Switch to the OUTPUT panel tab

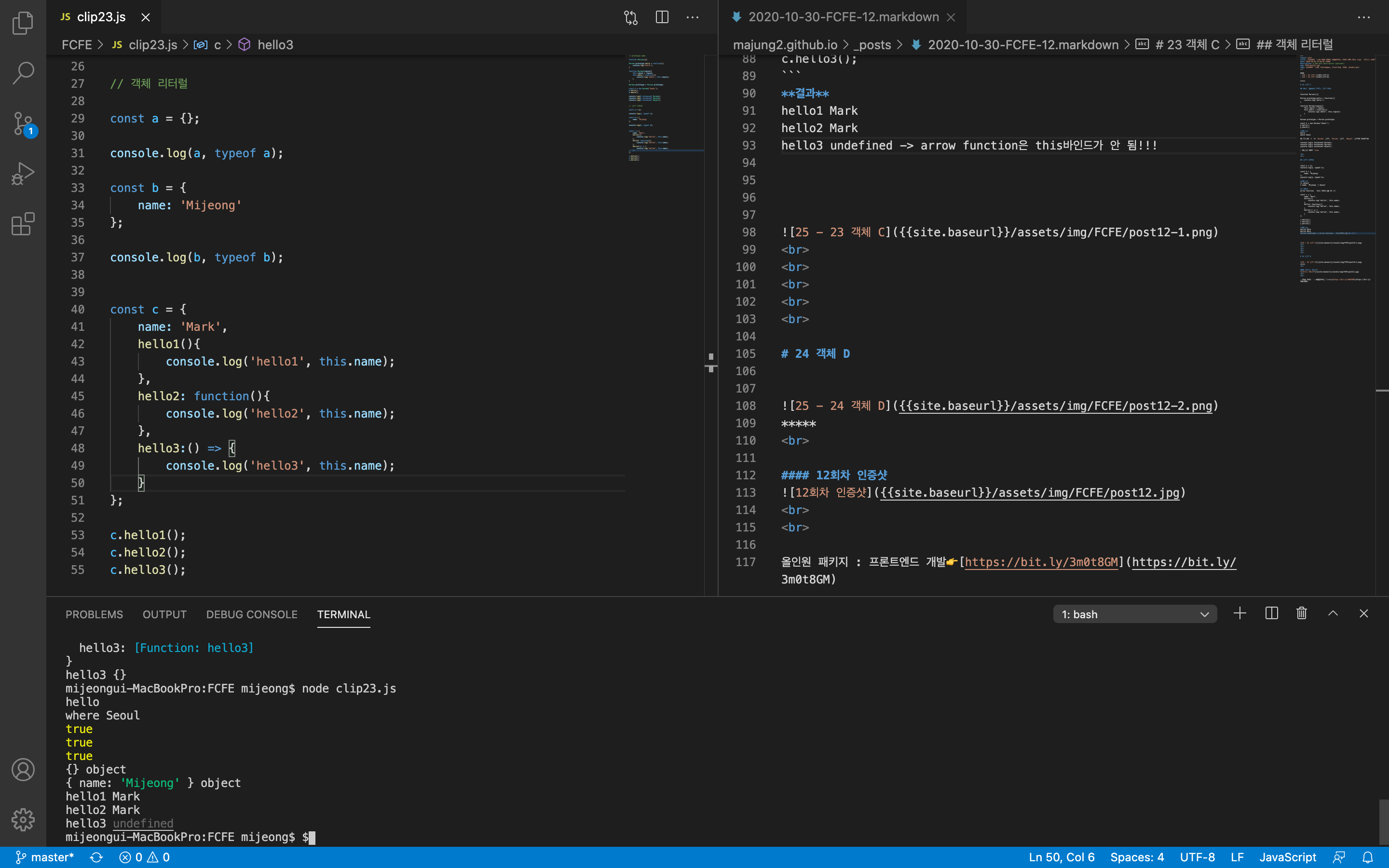click(x=164, y=614)
